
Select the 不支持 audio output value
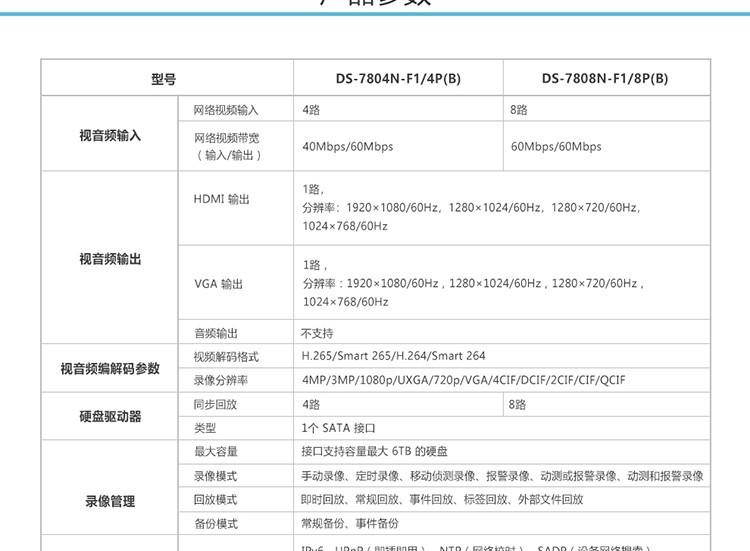click(x=317, y=333)
